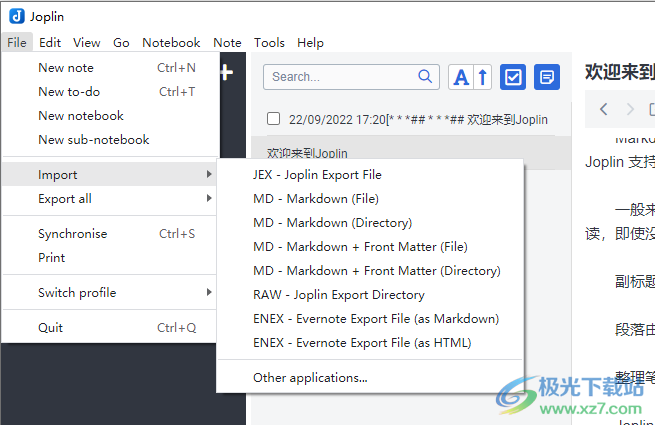Import Markdown + Front Matter (File)

(x=370, y=247)
